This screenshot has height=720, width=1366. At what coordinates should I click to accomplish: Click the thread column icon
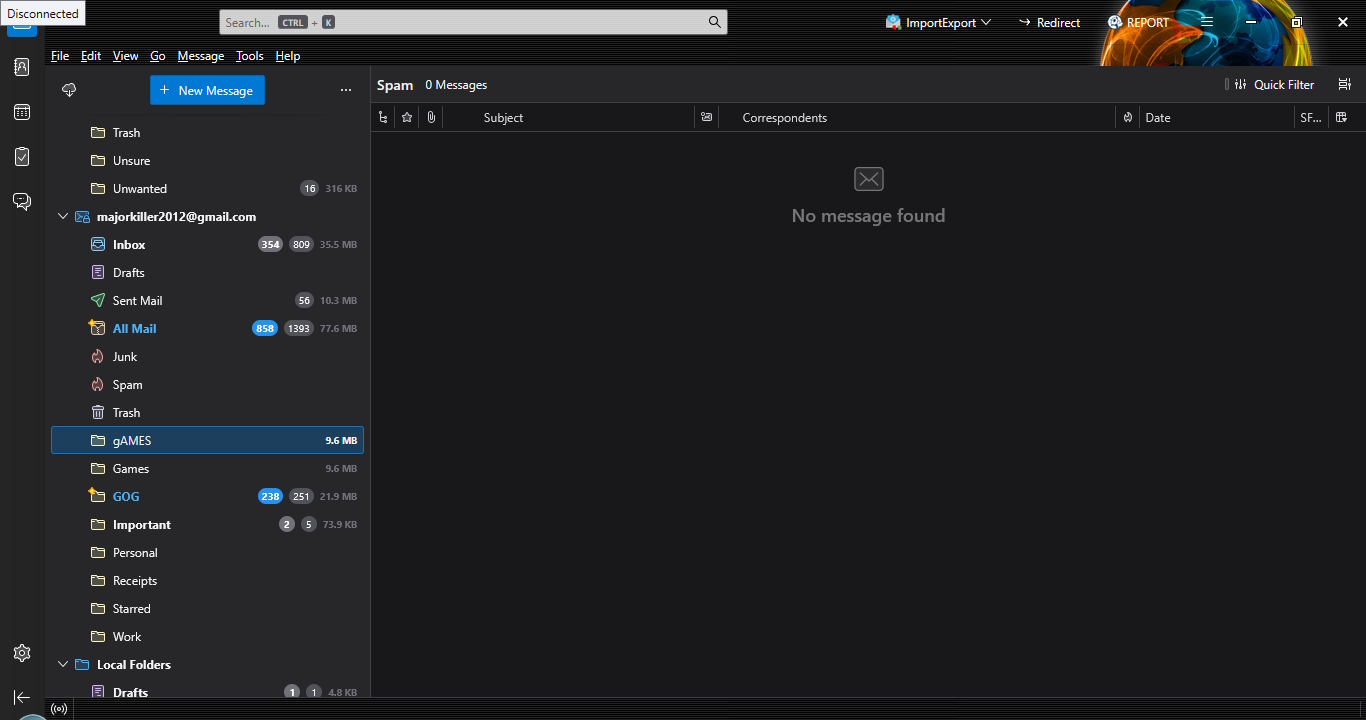(x=383, y=118)
